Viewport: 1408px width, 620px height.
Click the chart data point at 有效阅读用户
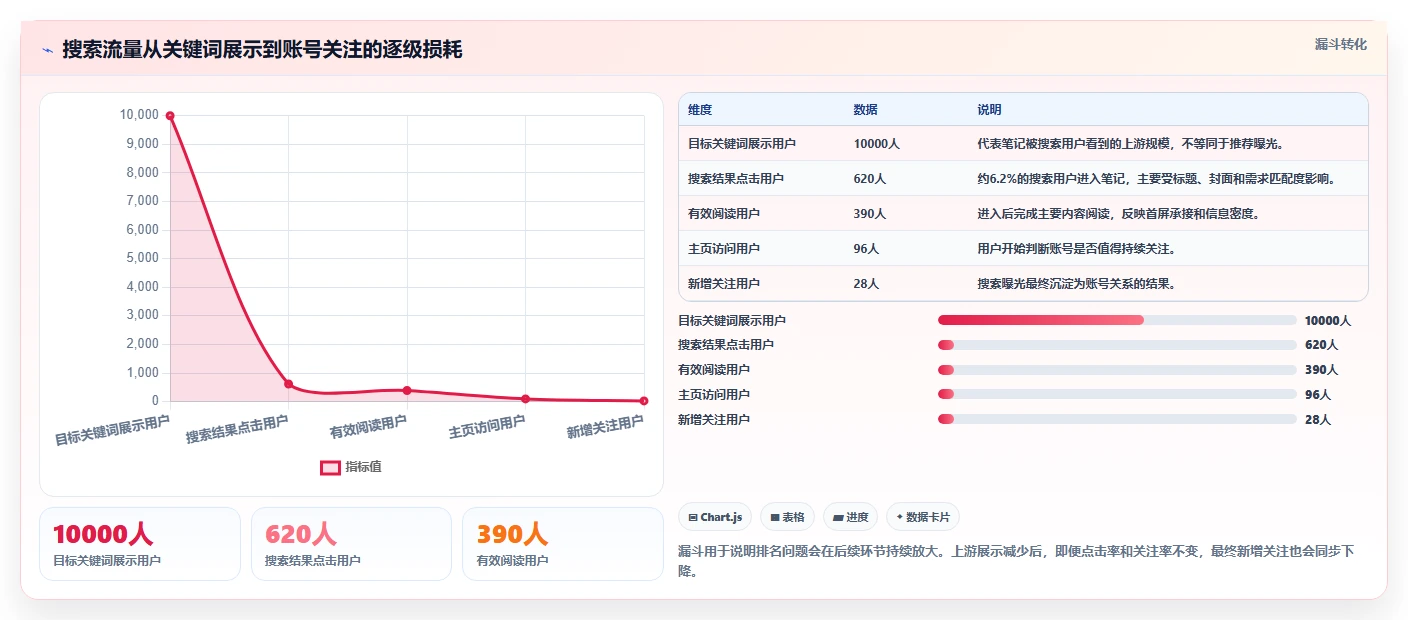pos(407,390)
